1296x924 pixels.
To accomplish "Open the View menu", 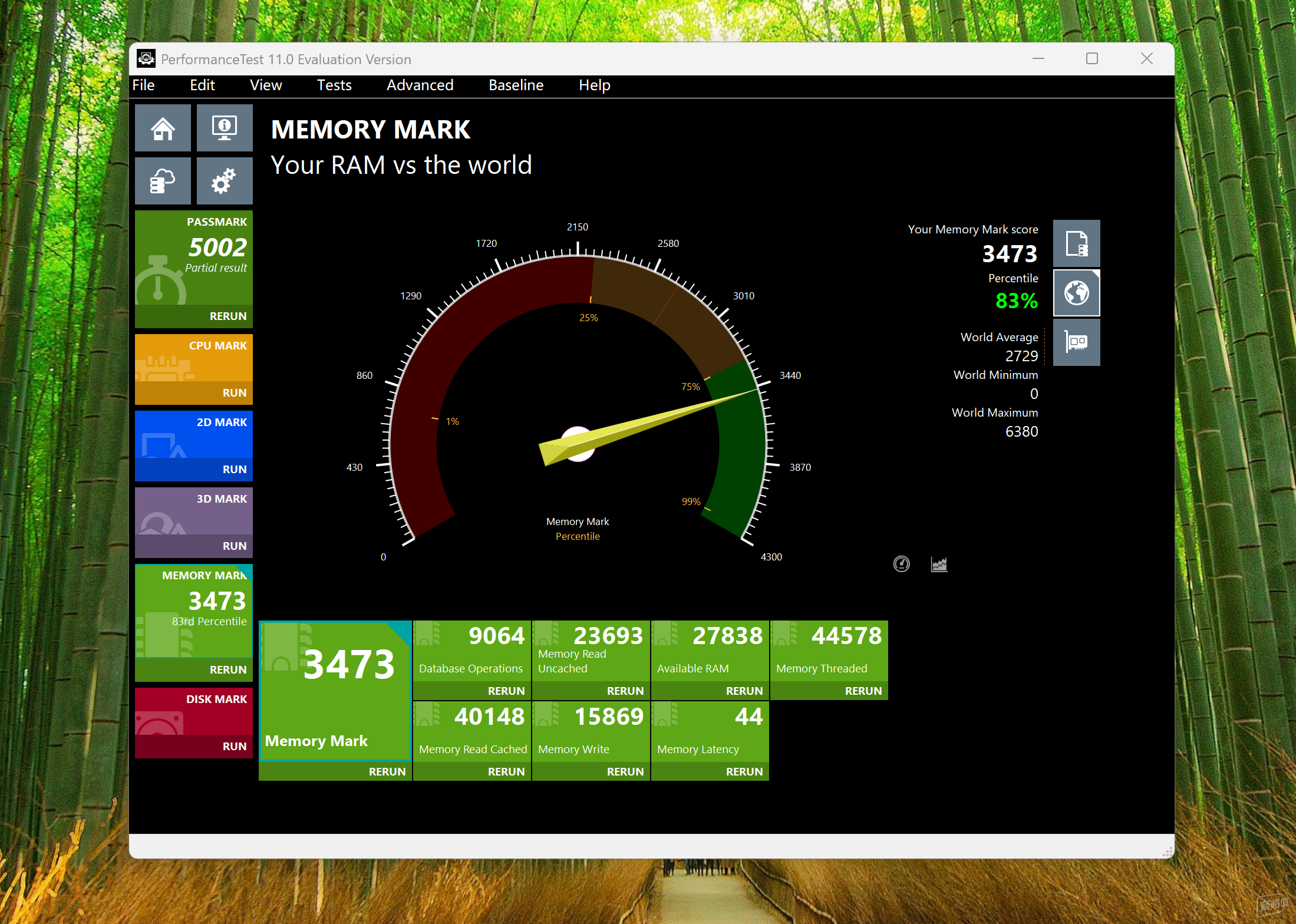I will point(266,85).
